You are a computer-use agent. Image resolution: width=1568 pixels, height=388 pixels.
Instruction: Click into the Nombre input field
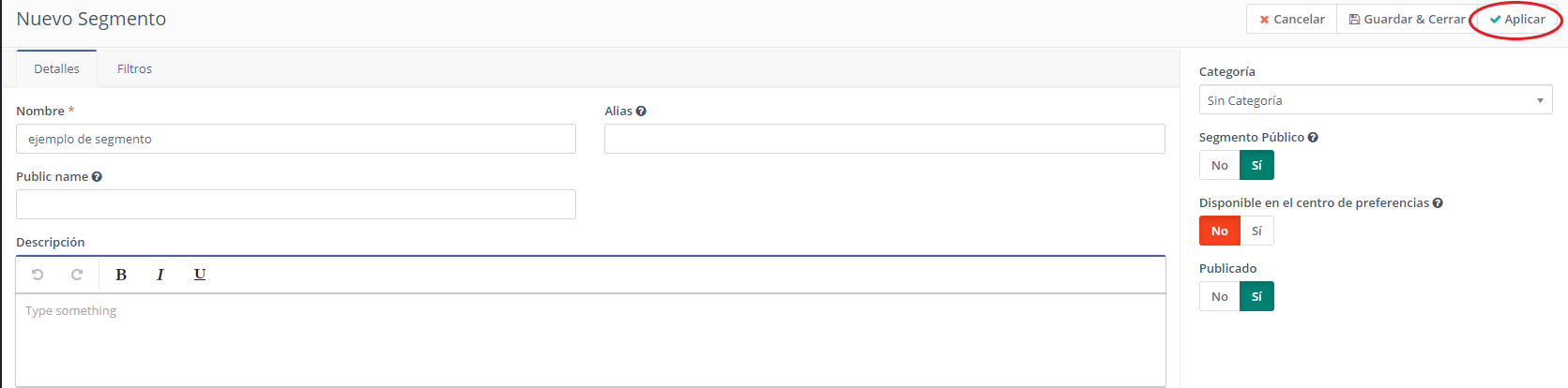coord(296,139)
